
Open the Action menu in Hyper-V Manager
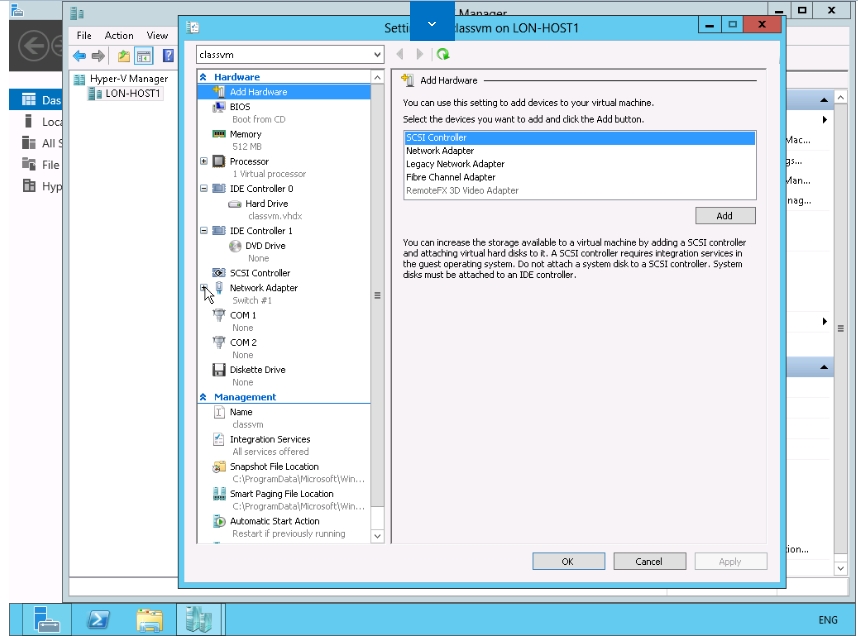pos(119,36)
